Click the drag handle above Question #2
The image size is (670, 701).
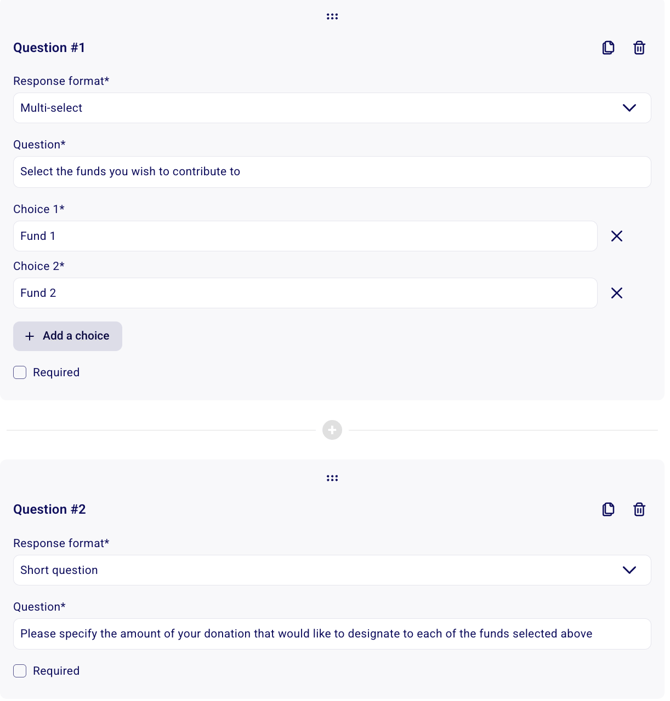point(332,479)
